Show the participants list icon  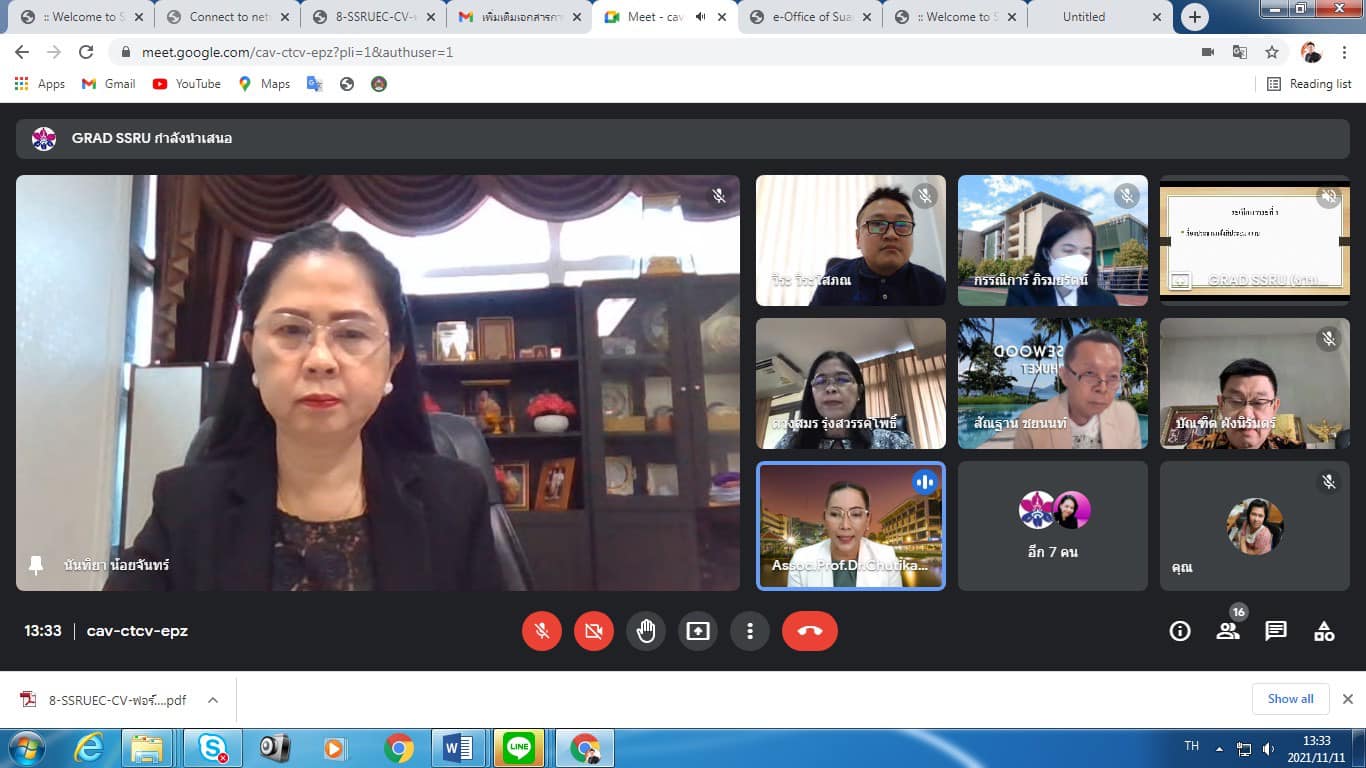1228,631
